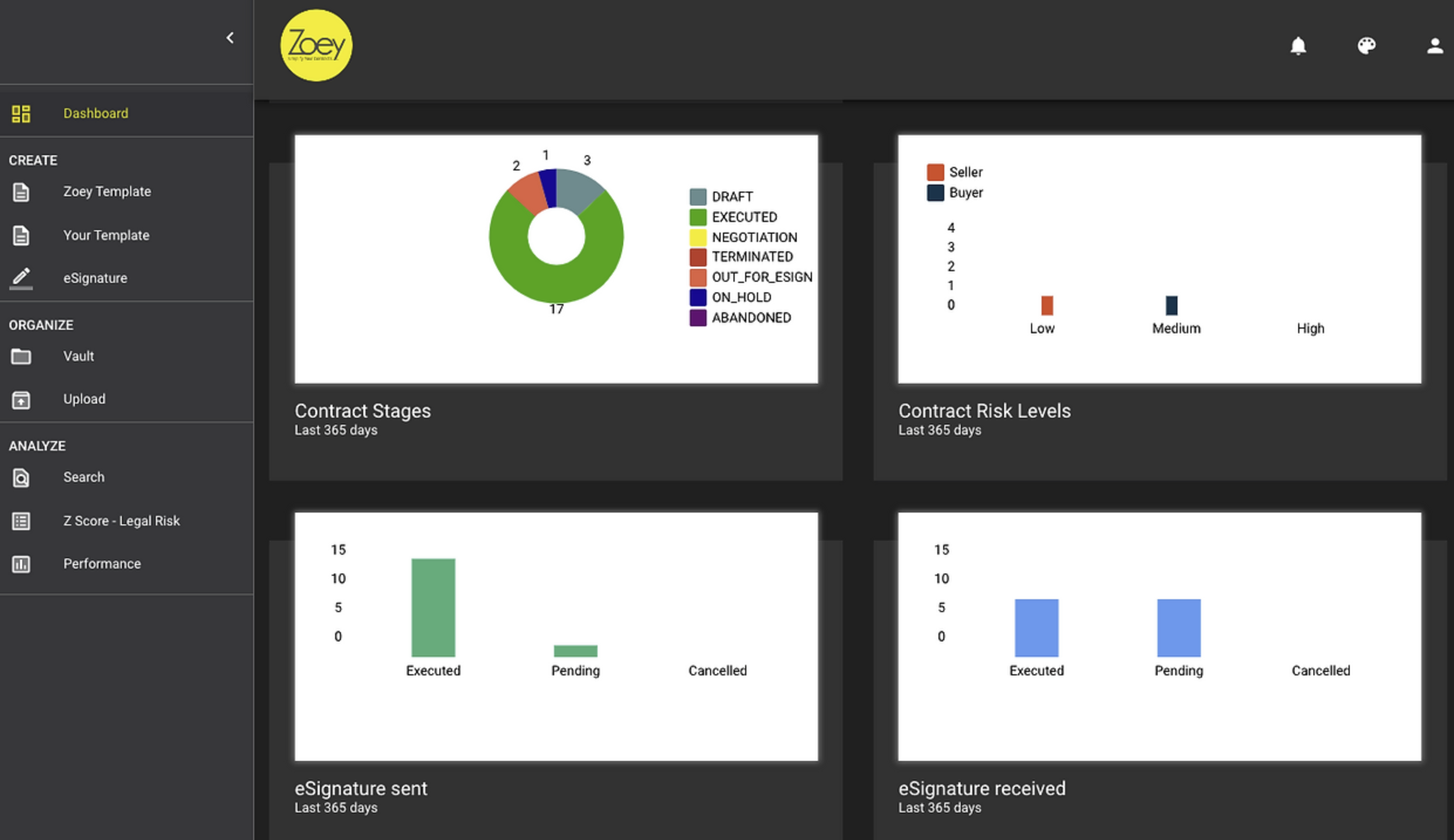Click the notifications bell icon
The image size is (1454, 840).
(x=1298, y=46)
